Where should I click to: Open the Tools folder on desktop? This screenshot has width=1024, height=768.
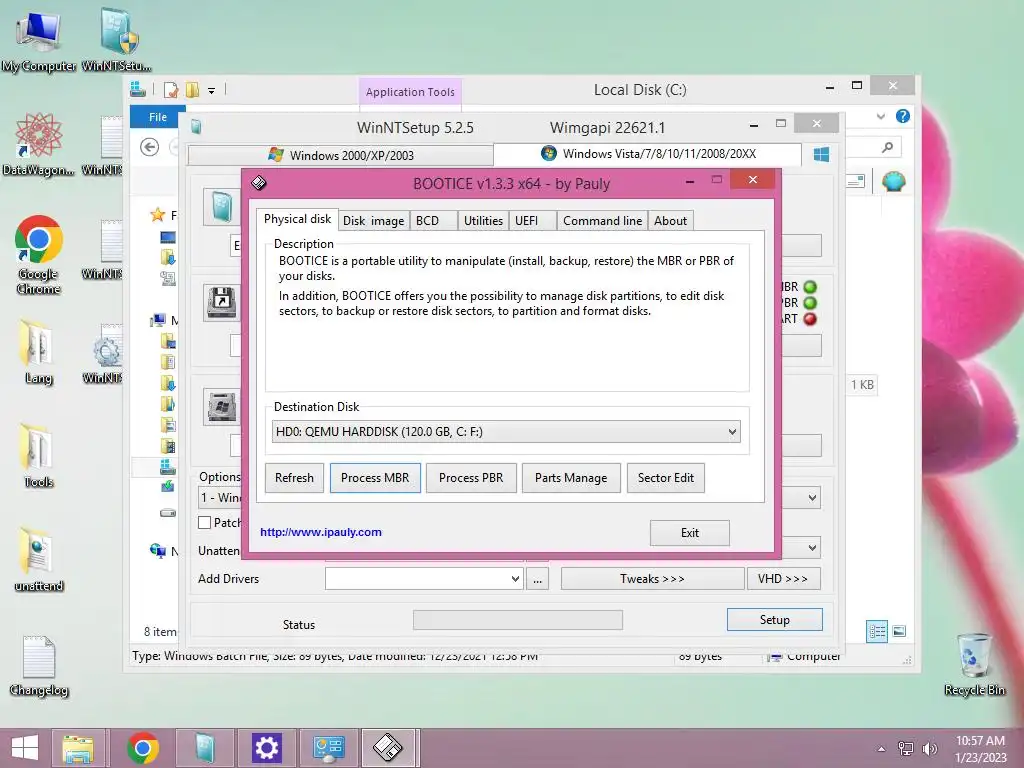pyautogui.click(x=38, y=457)
